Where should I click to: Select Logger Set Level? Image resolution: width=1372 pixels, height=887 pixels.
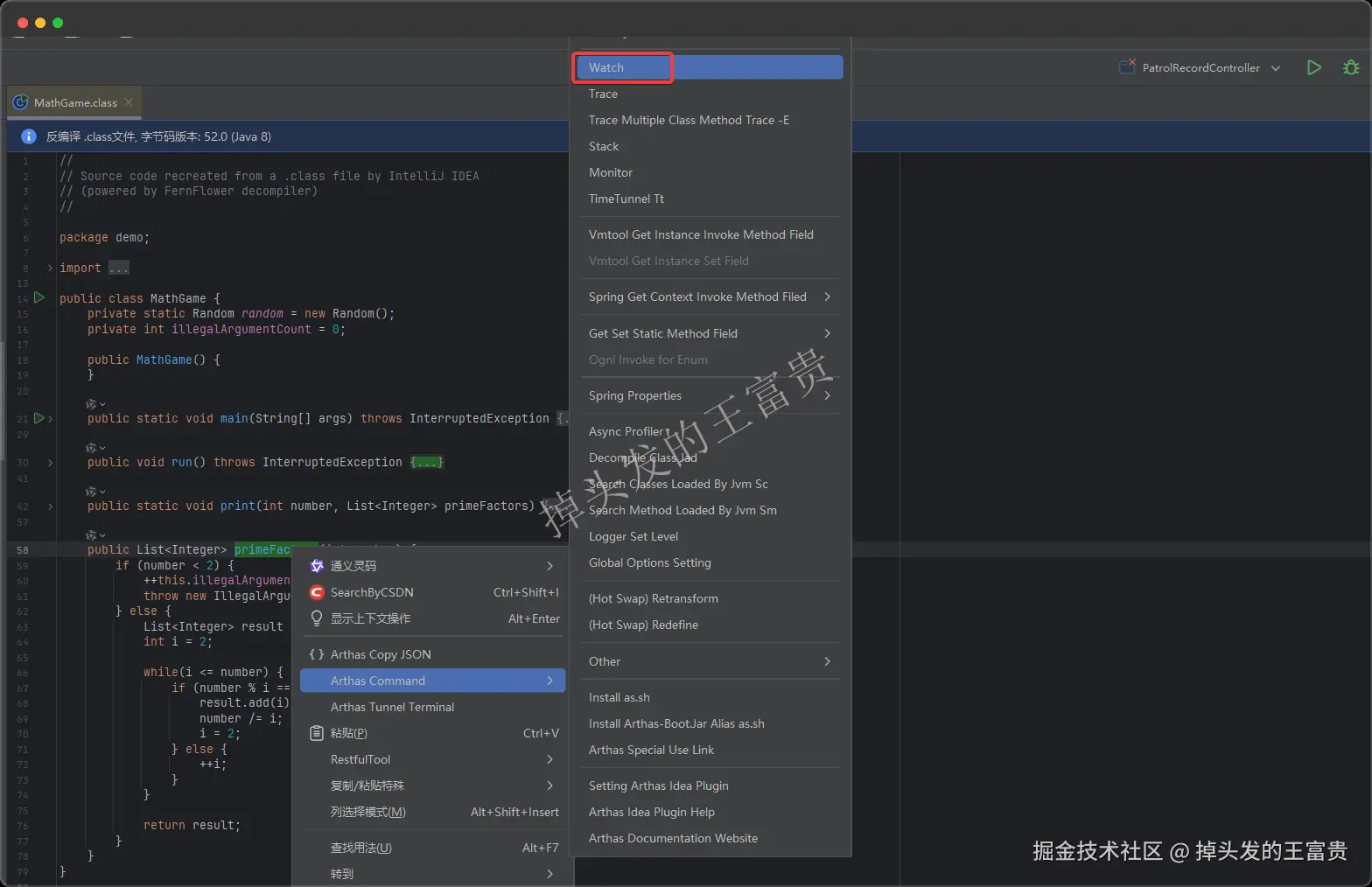point(710,536)
